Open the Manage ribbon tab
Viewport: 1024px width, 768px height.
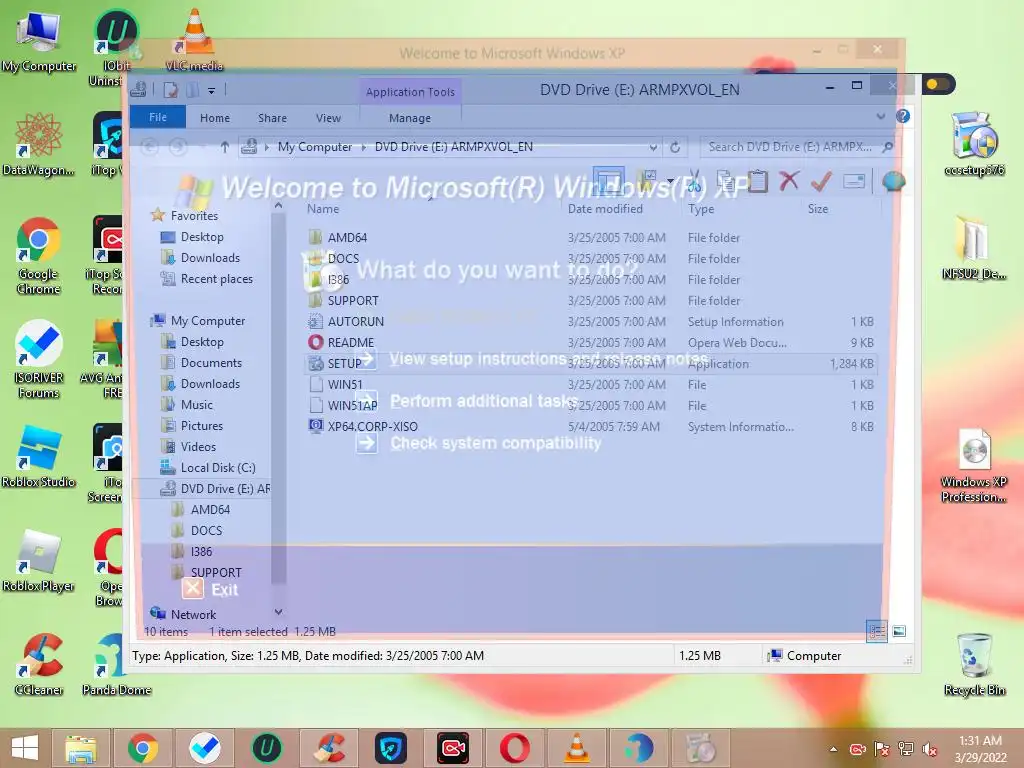(x=409, y=118)
